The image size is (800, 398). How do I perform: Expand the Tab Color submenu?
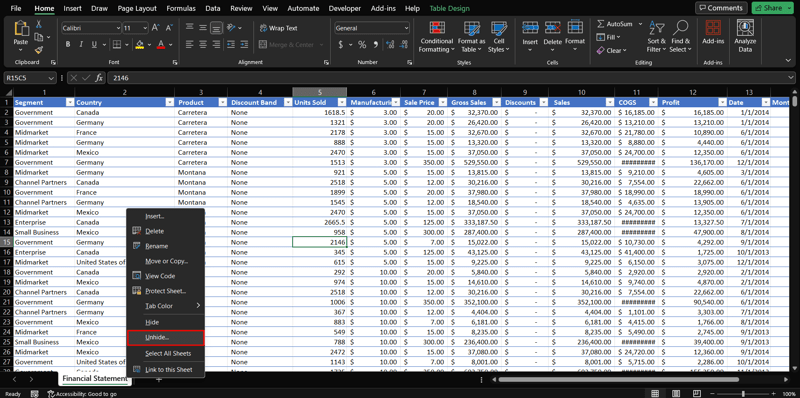[166, 306]
